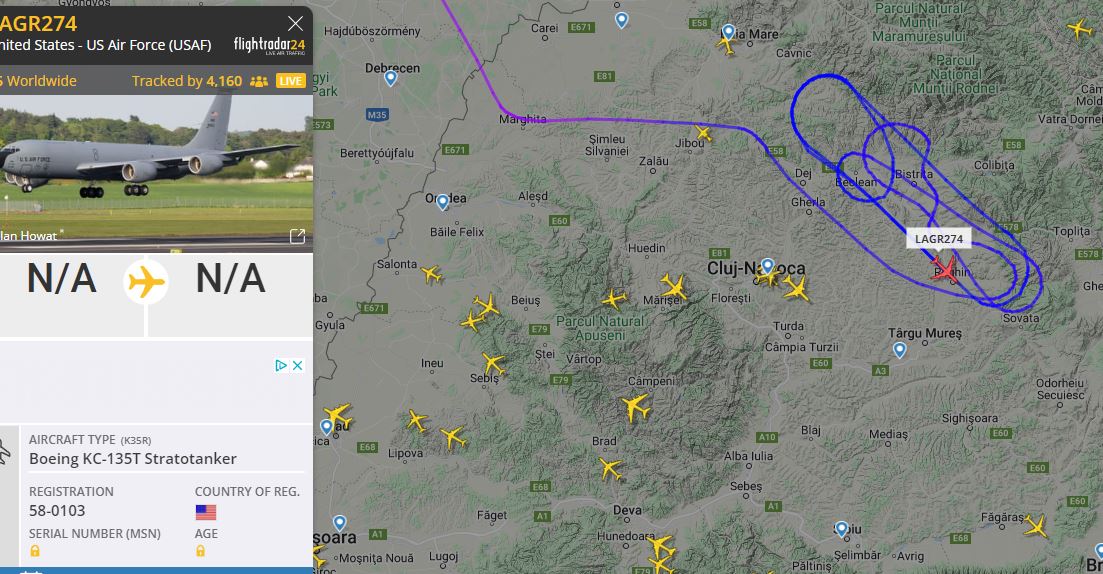Click the KC-135 Stratotanker aircraft photo
This screenshot has height=574, width=1103.
point(156,167)
